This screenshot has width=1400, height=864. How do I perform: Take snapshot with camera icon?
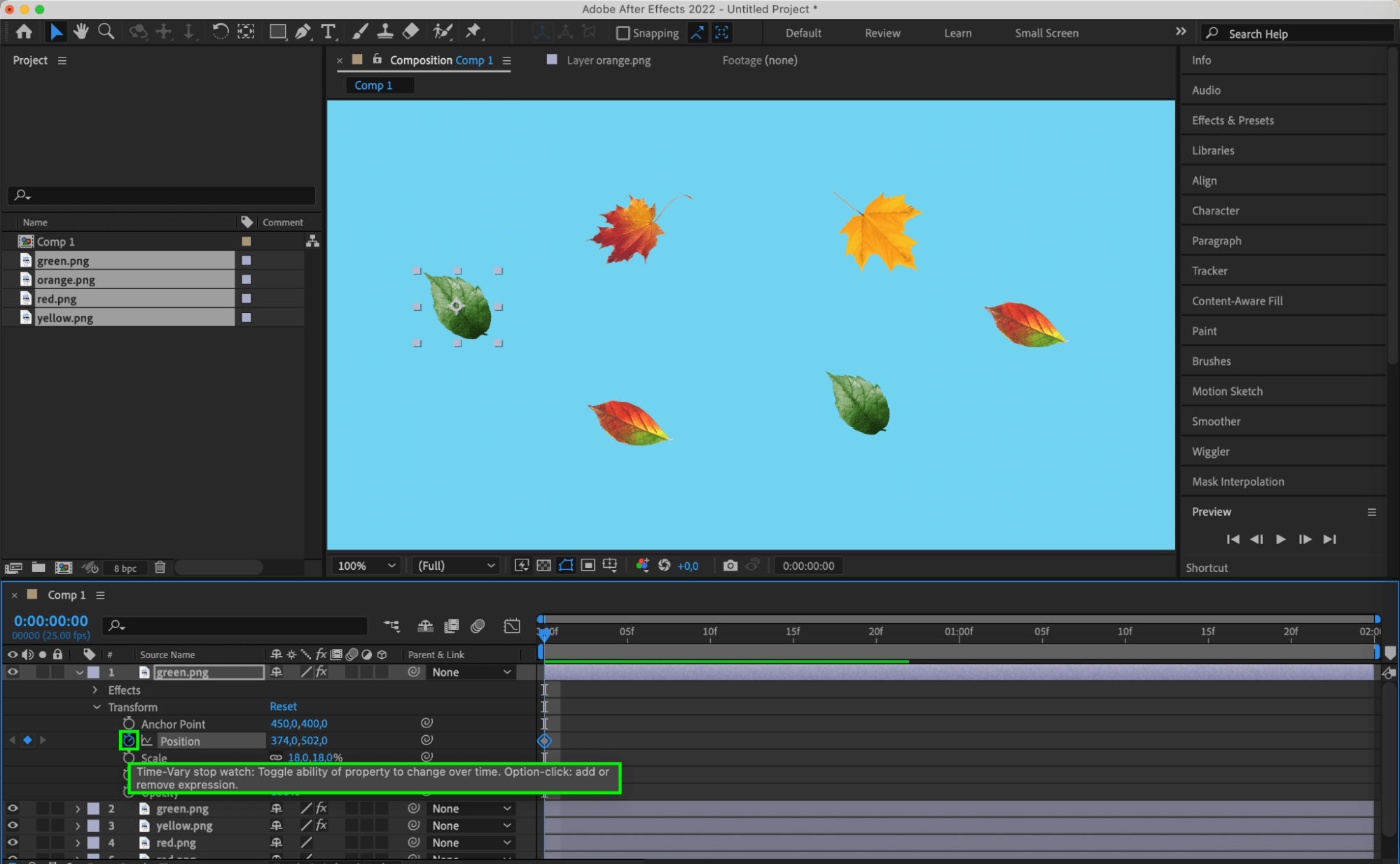[730, 566]
